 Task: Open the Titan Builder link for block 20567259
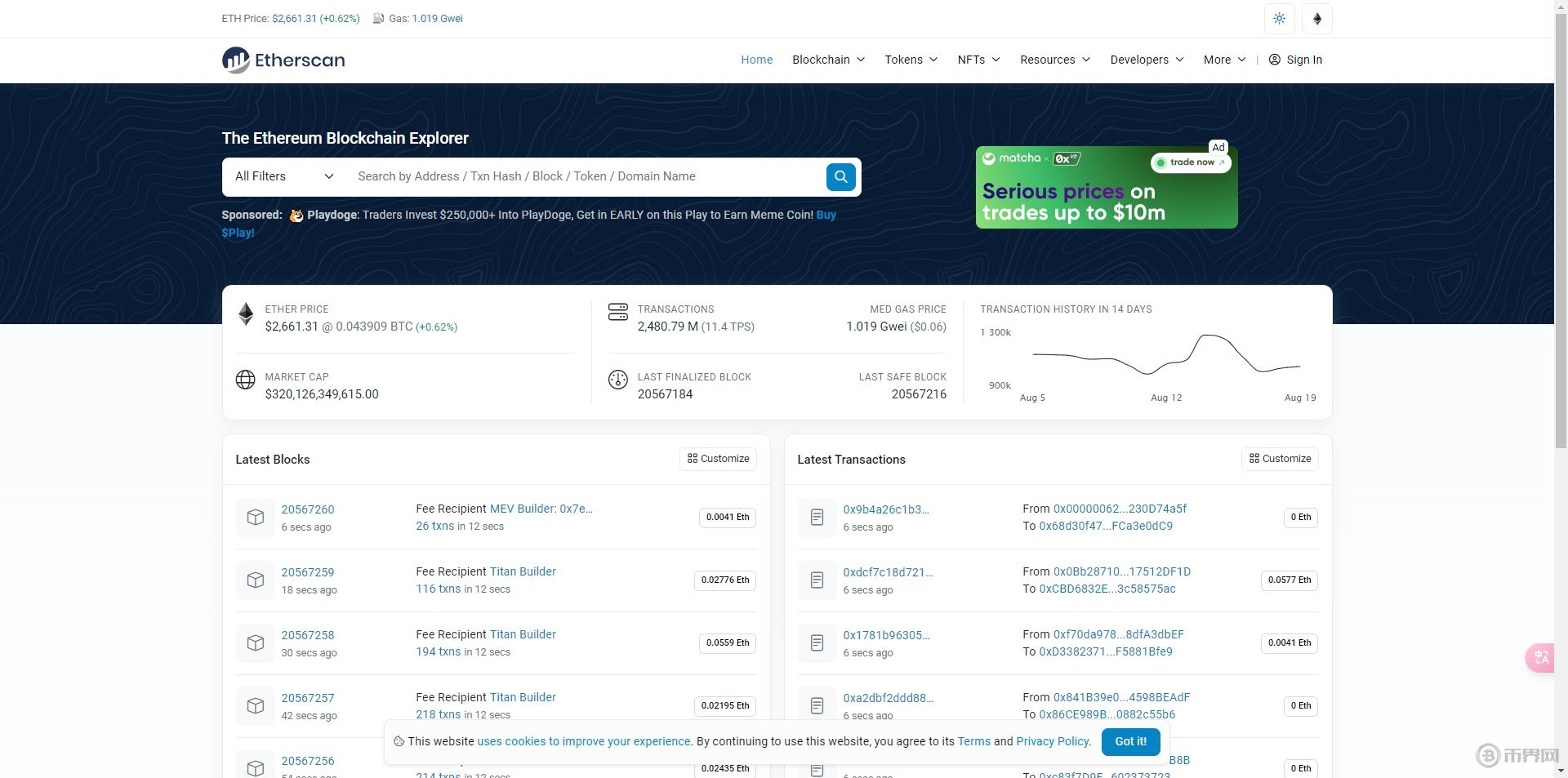[523, 571]
